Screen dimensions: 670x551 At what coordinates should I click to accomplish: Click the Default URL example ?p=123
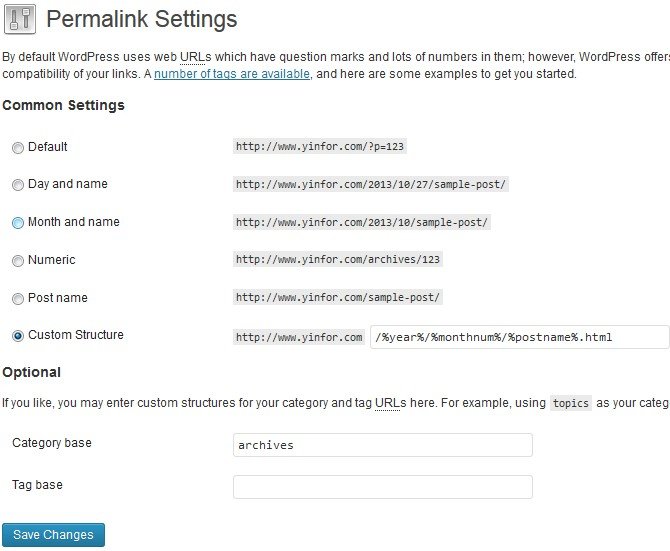(x=320, y=147)
